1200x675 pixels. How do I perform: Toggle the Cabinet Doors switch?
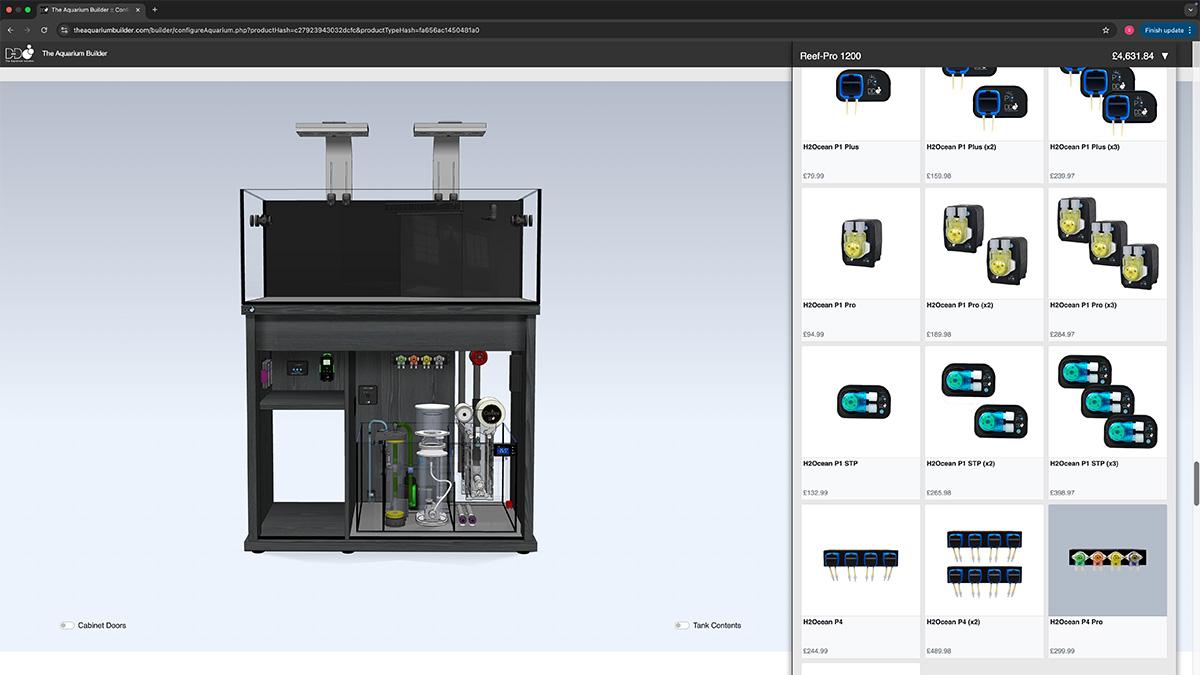66,625
